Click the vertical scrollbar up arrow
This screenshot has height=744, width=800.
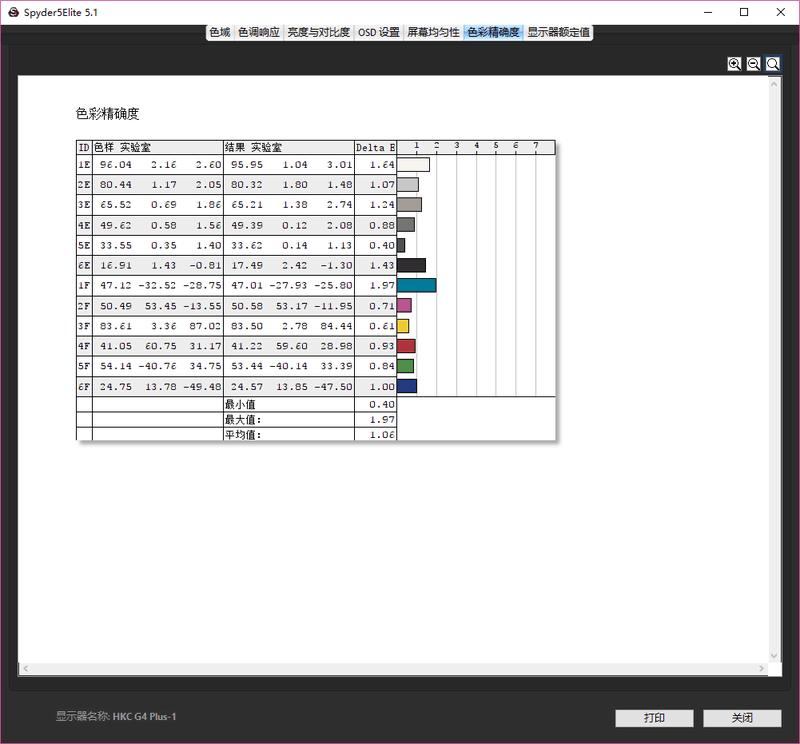tap(774, 84)
